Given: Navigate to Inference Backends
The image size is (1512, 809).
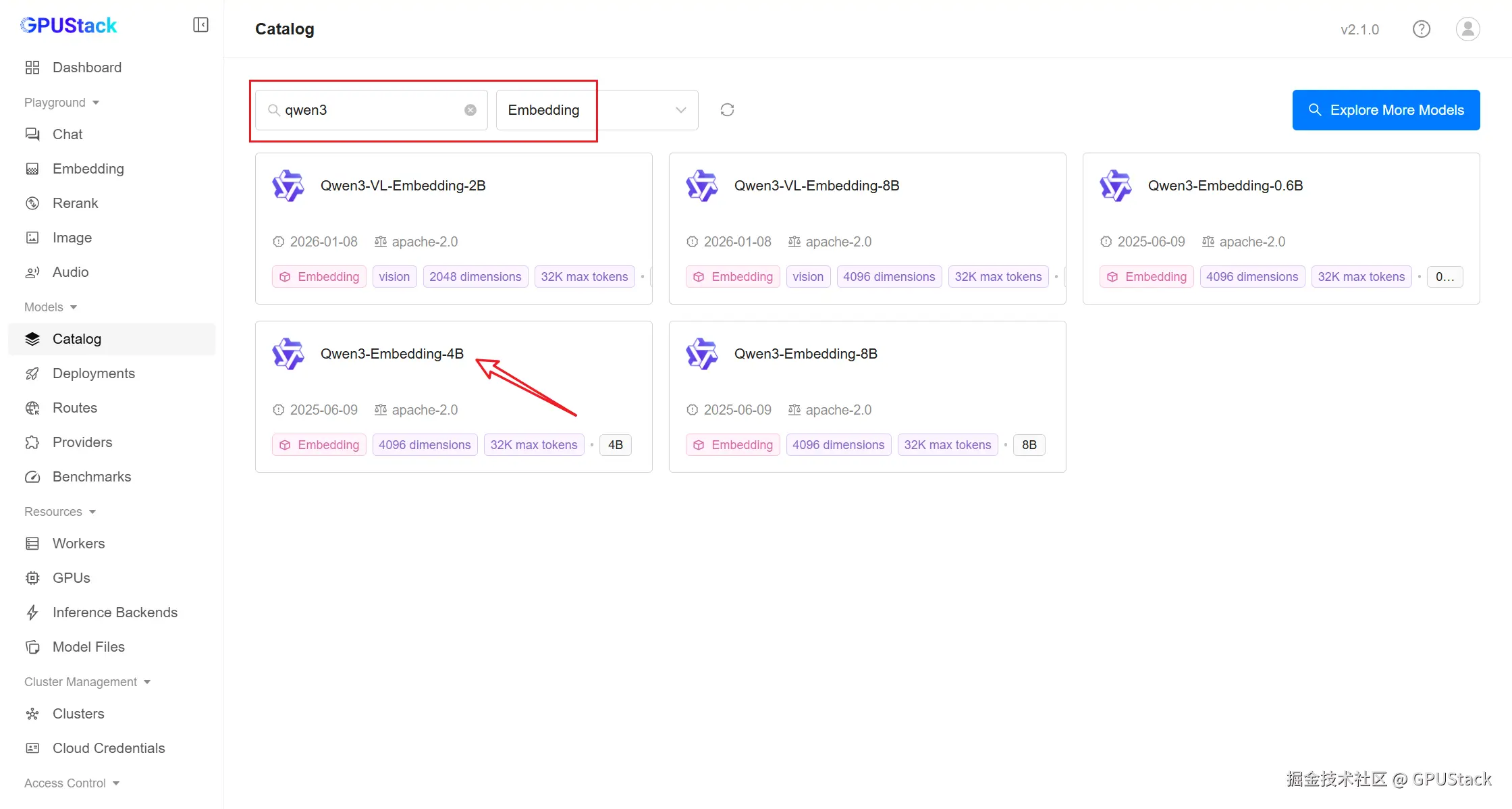Looking at the screenshot, I should (115, 612).
